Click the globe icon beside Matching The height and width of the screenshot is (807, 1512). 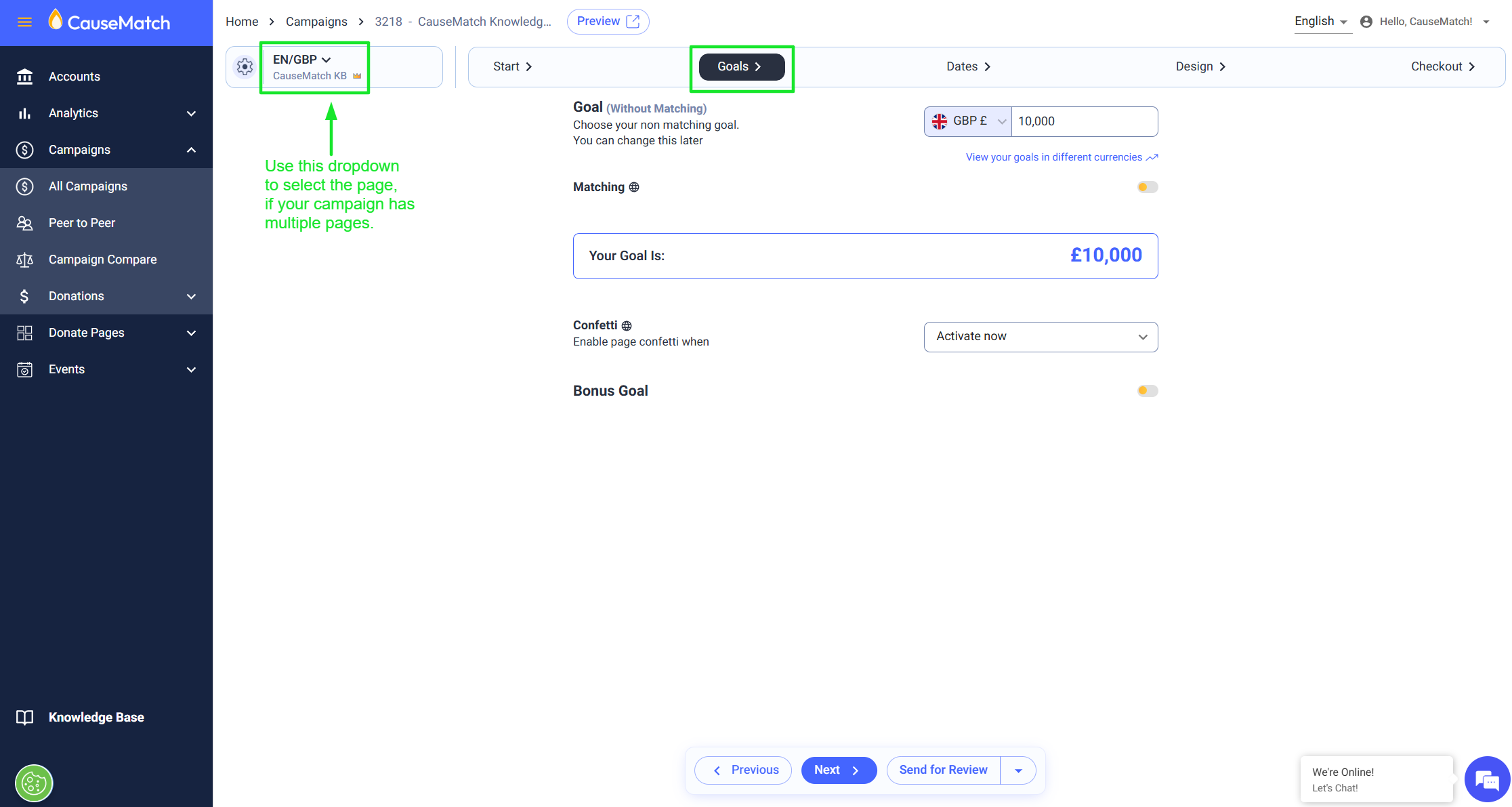click(x=634, y=187)
